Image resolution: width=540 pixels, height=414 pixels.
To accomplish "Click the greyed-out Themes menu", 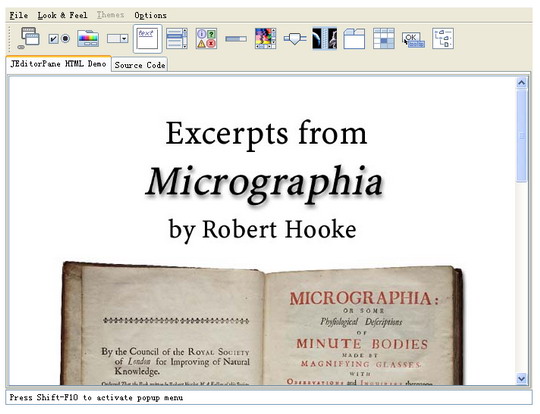I will pos(110,15).
